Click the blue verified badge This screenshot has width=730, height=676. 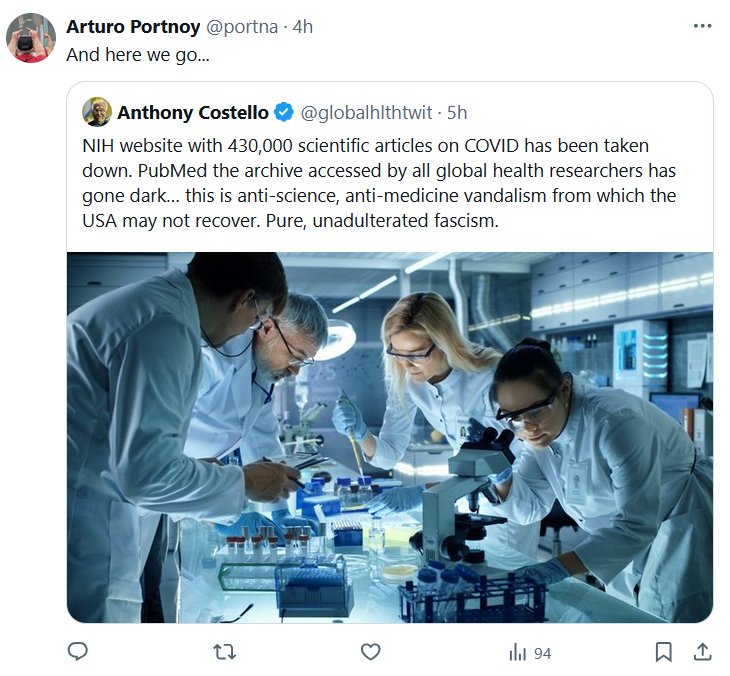tap(284, 112)
